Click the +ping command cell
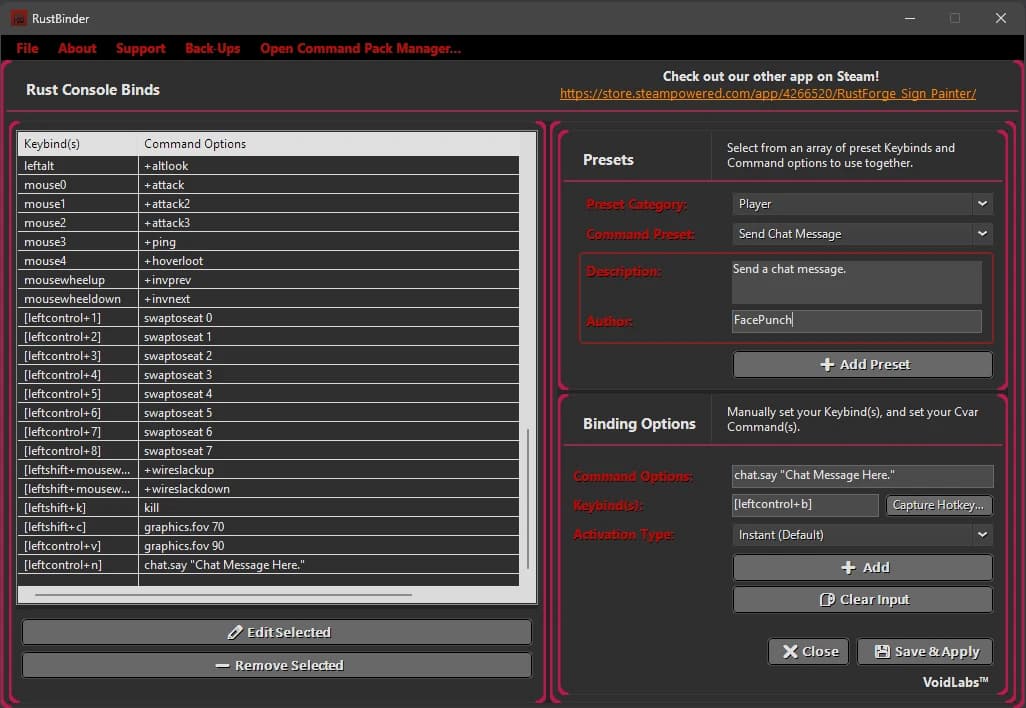This screenshot has width=1026, height=708. pos(328,241)
